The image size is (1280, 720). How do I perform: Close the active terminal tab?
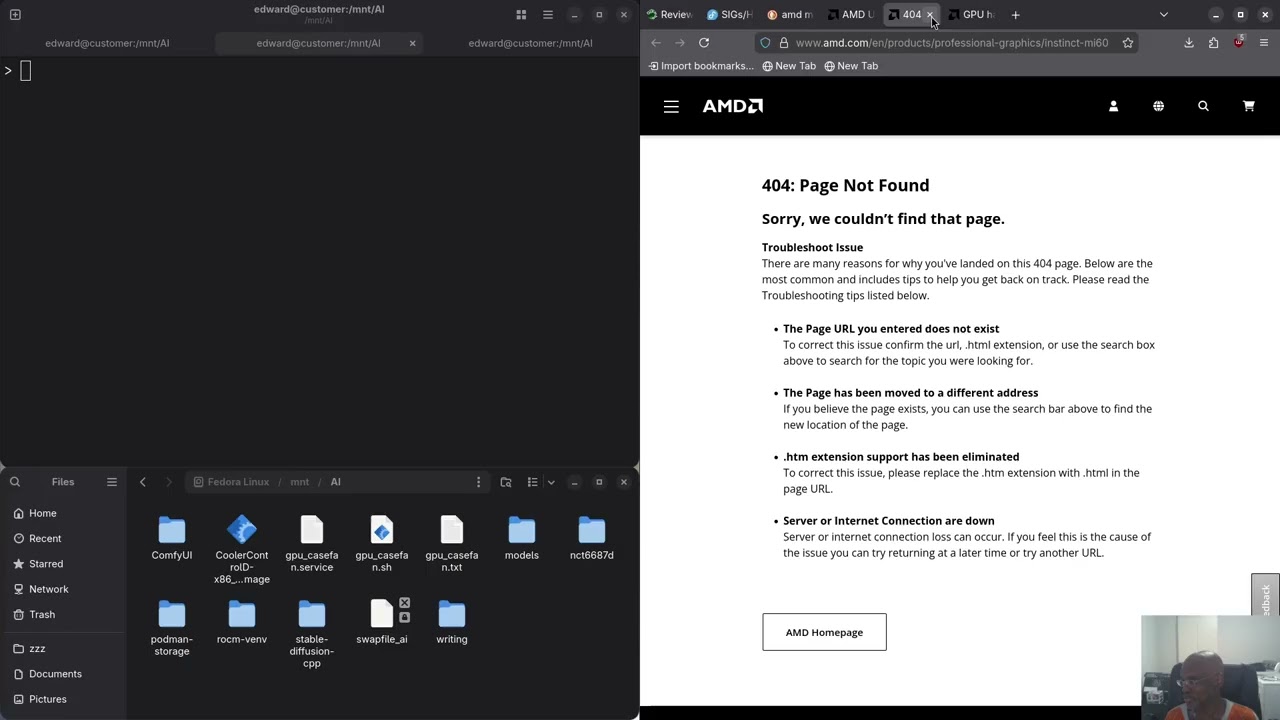[412, 43]
